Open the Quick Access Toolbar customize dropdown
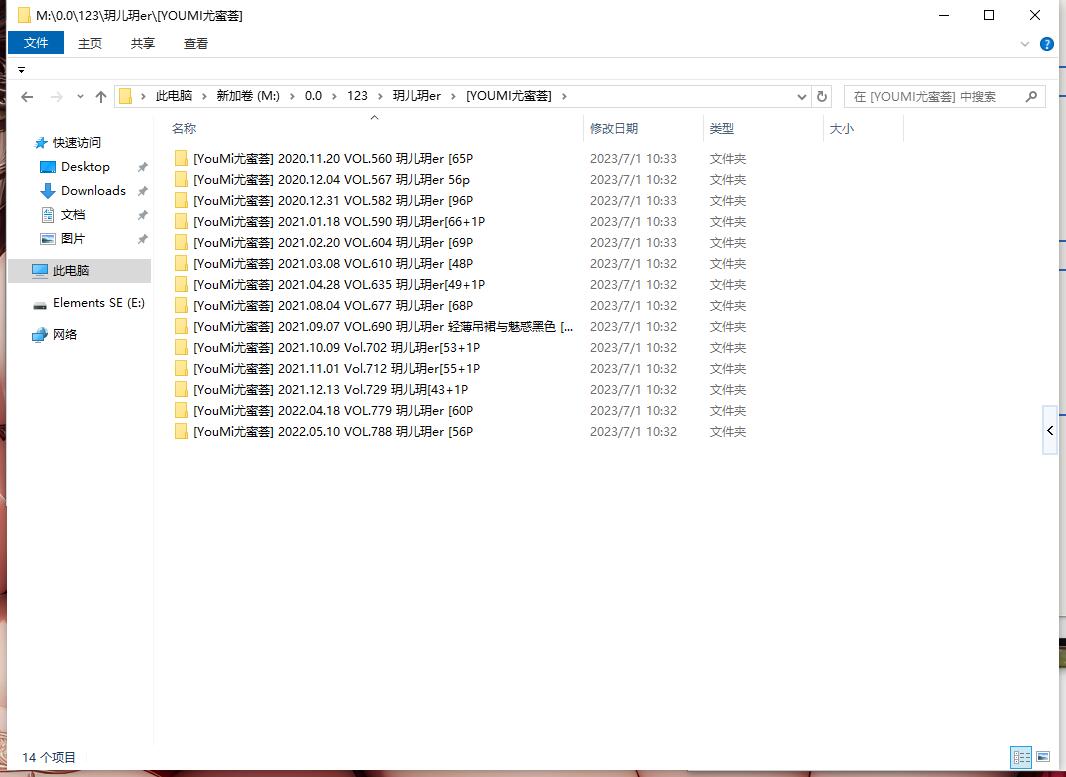Screen dimensions: 1066x777 21,70
